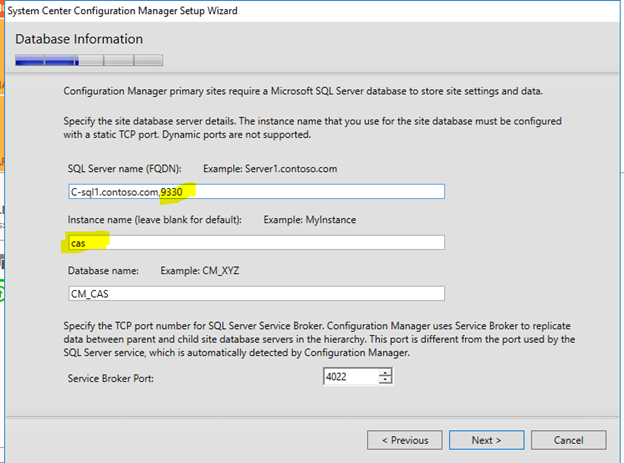
Task: Click the Database name label
Action: [103, 271]
